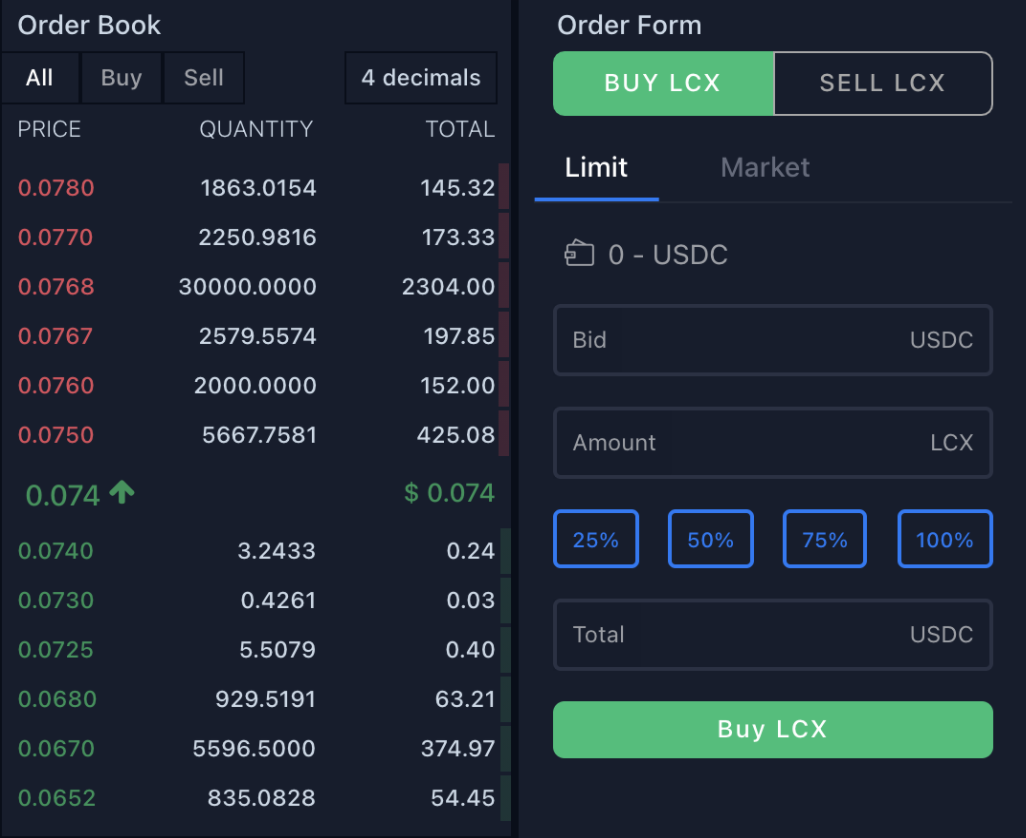Filter Order Book to Sell orders

203,78
